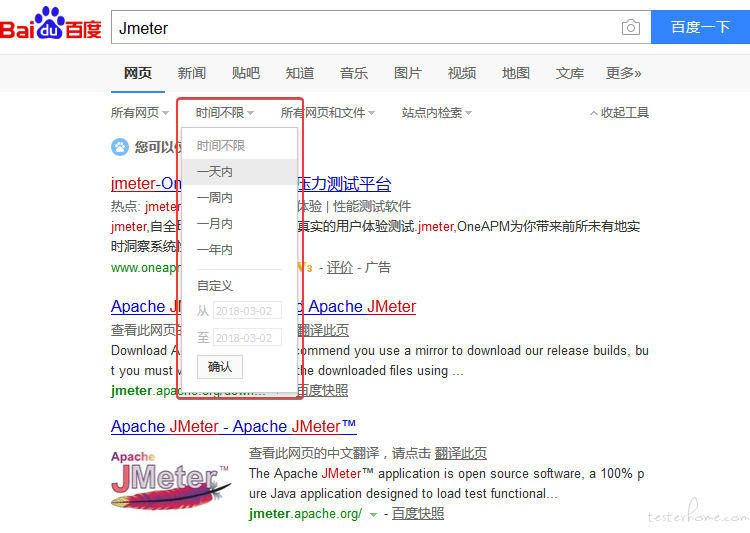Collapse the 时间不限 time filter dropdown
Viewport: 750px width, 533px height.
click(x=224, y=113)
